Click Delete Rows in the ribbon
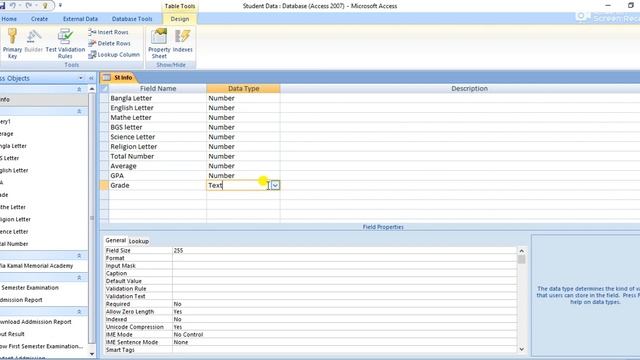This screenshot has height=360, width=640. click(x=109, y=43)
